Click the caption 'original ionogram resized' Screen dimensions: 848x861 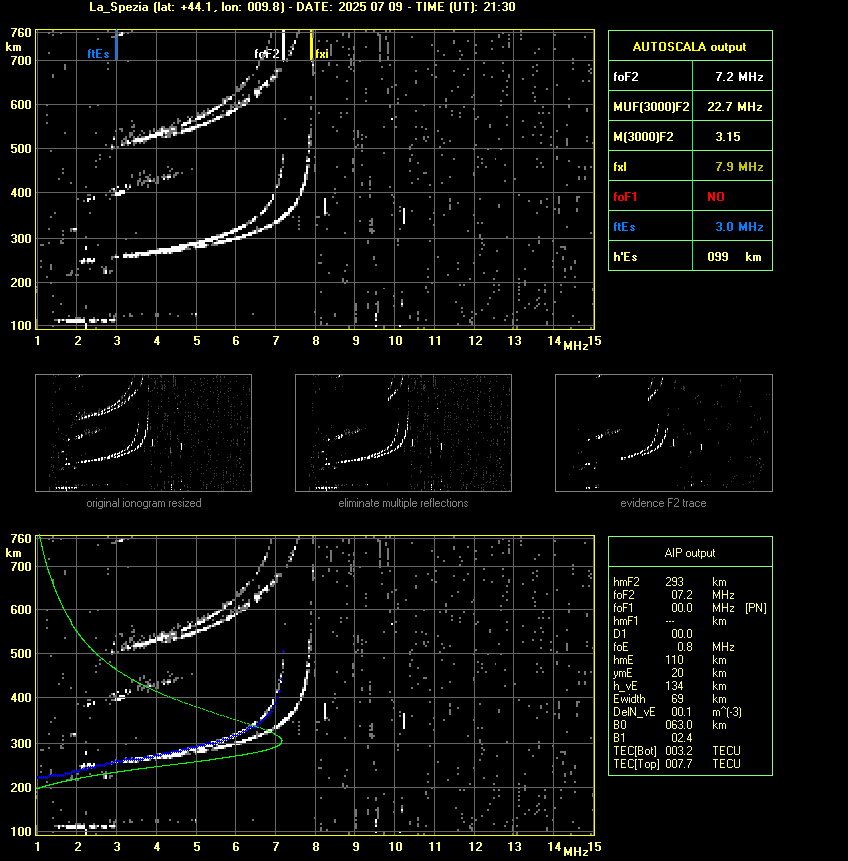pyautogui.click(x=144, y=503)
